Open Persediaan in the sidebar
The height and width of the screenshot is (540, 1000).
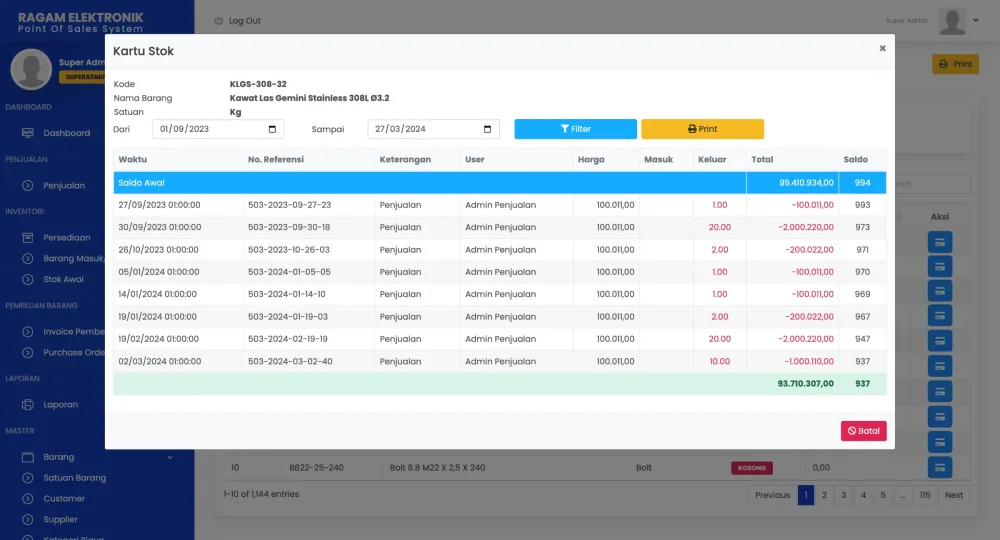pyautogui.click(x=66, y=238)
